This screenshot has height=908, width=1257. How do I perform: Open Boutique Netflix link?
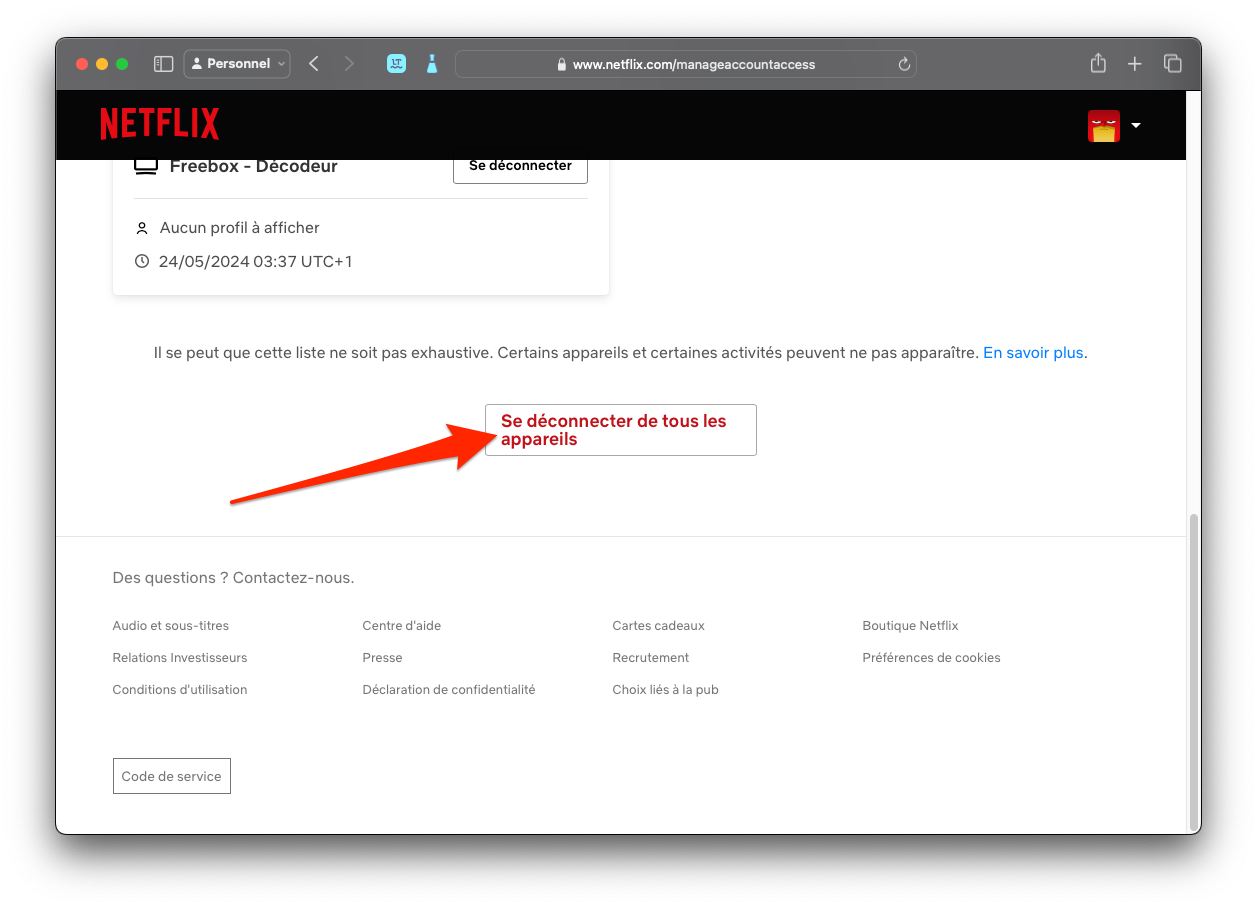[x=911, y=626]
